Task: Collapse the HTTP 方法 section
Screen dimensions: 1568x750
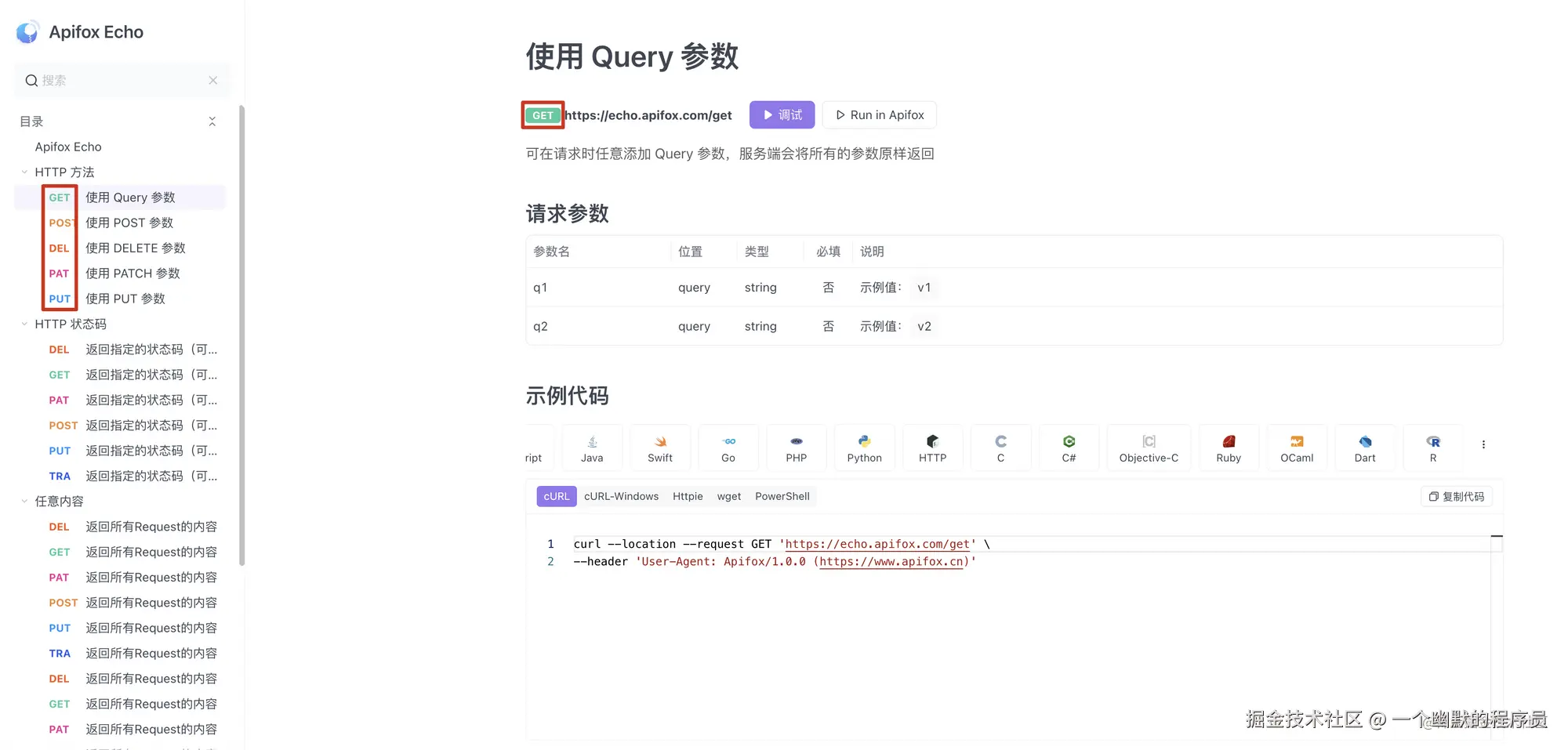Action: point(24,172)
